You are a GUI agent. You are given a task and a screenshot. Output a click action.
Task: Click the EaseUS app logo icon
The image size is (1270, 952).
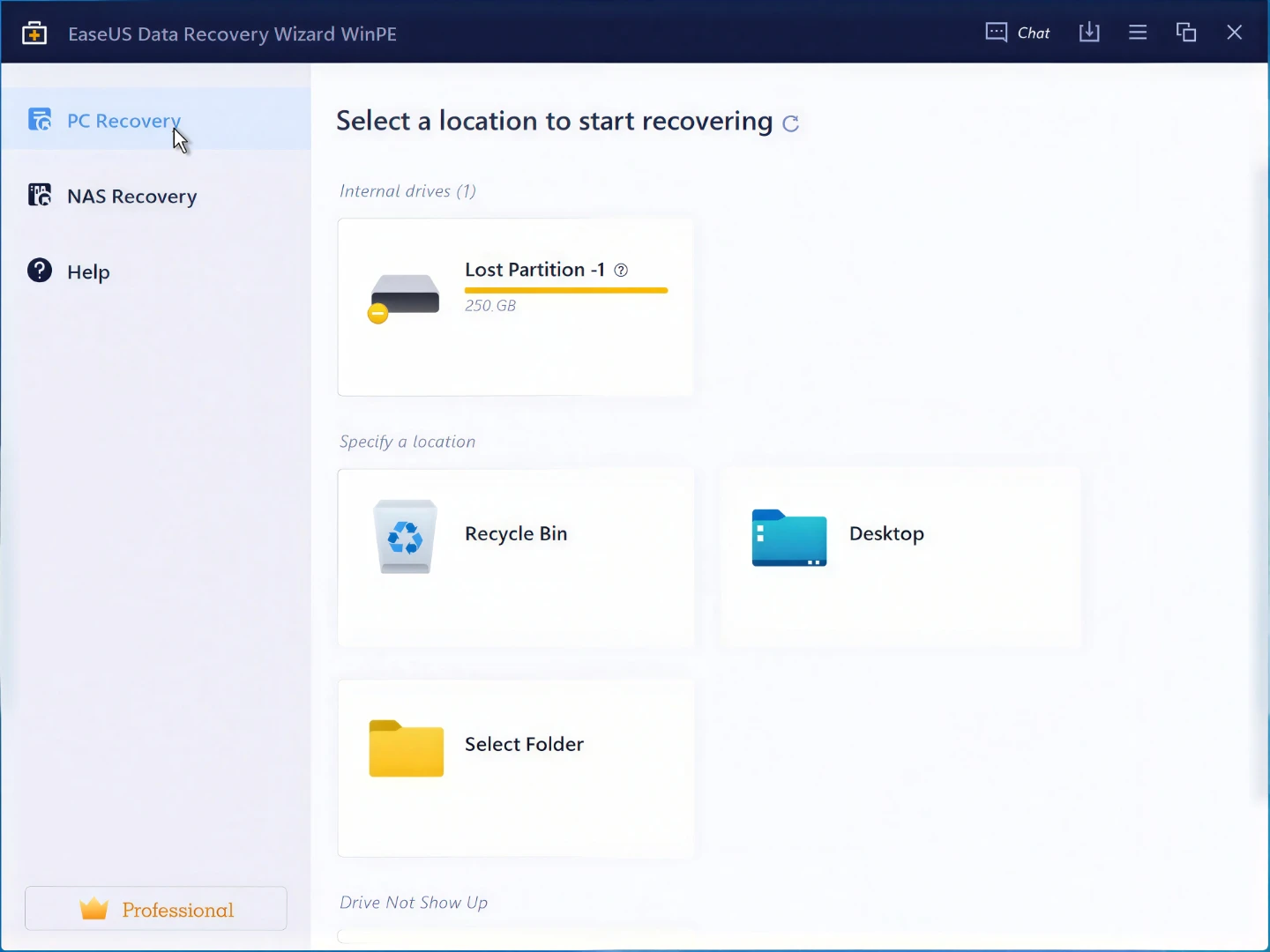point(34,33)
